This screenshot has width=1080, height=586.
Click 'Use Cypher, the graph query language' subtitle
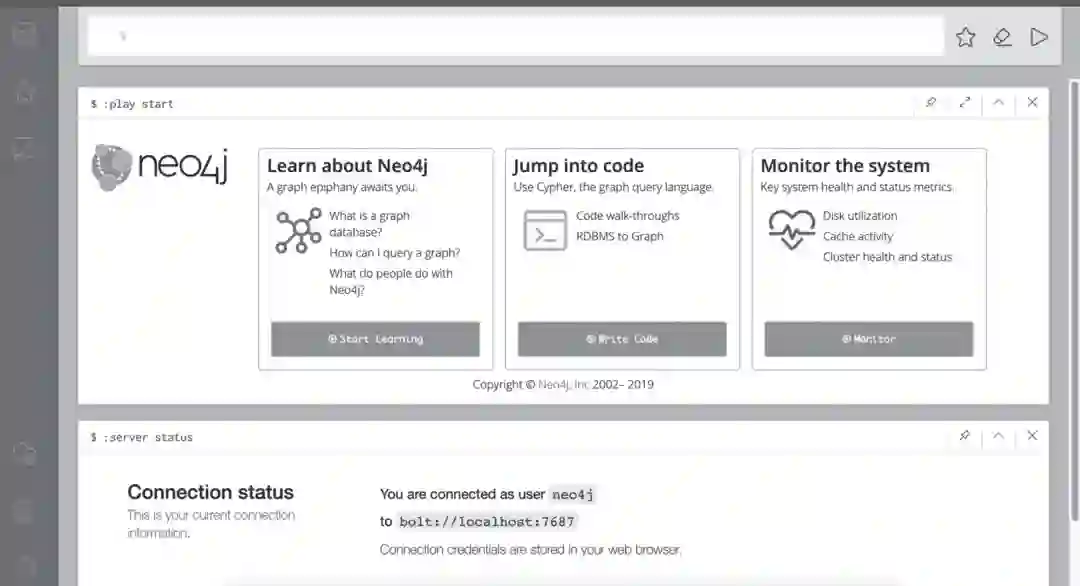tap(614, 187)
